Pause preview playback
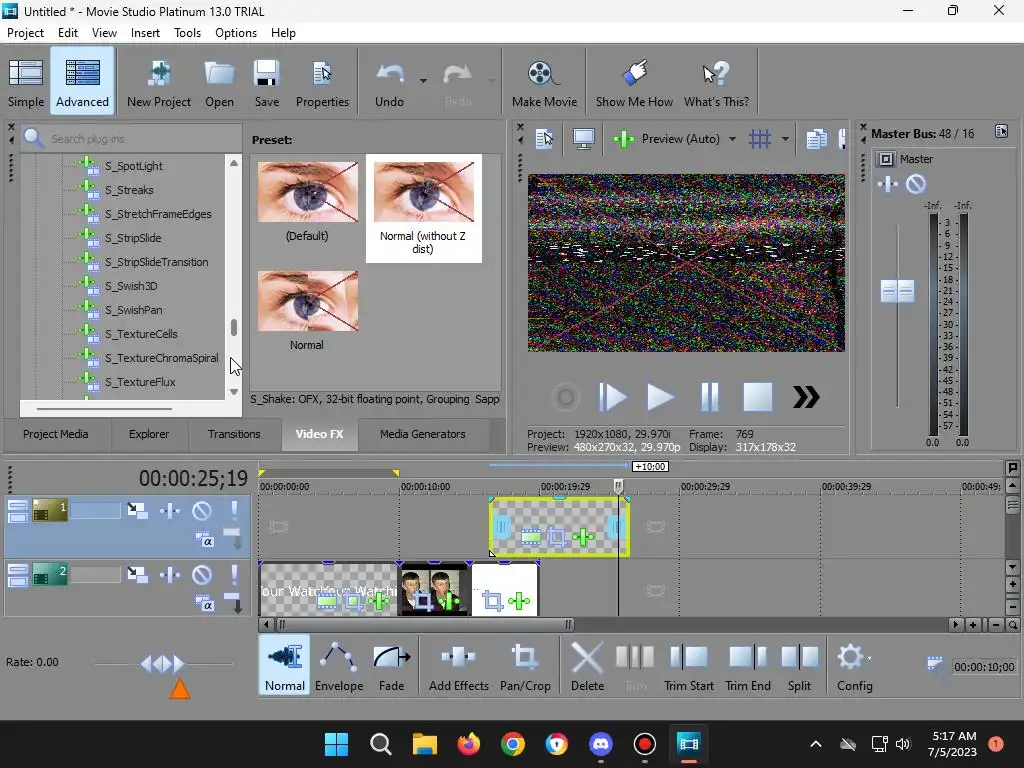The height and width of the screenshot is (768, 1024). [709, 397]
